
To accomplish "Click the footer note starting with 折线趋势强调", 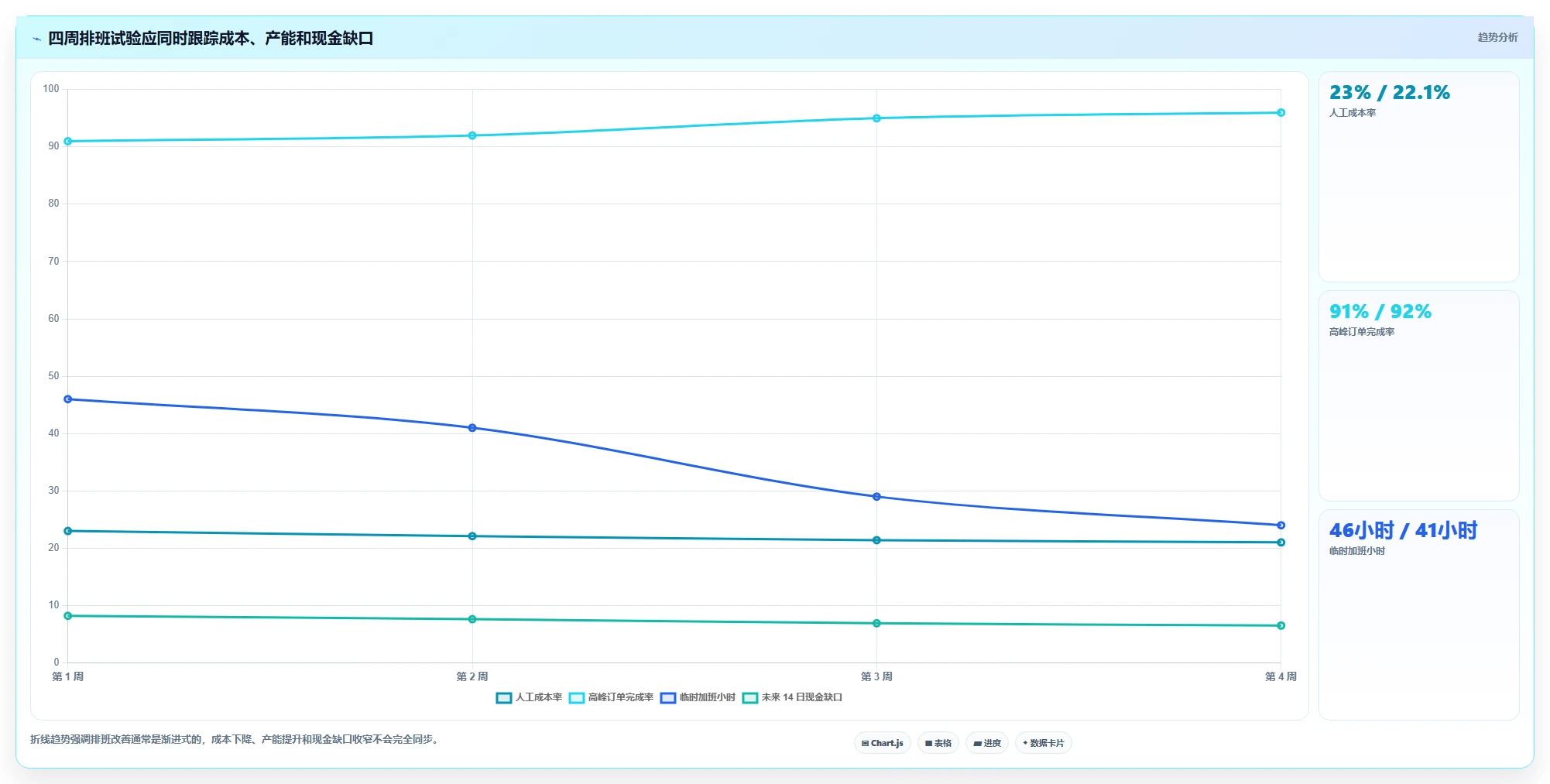I will coord(235,740).
